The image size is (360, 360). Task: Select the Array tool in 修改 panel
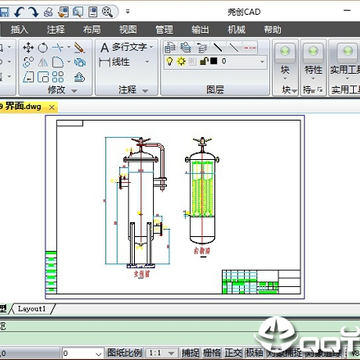(58, 77)
